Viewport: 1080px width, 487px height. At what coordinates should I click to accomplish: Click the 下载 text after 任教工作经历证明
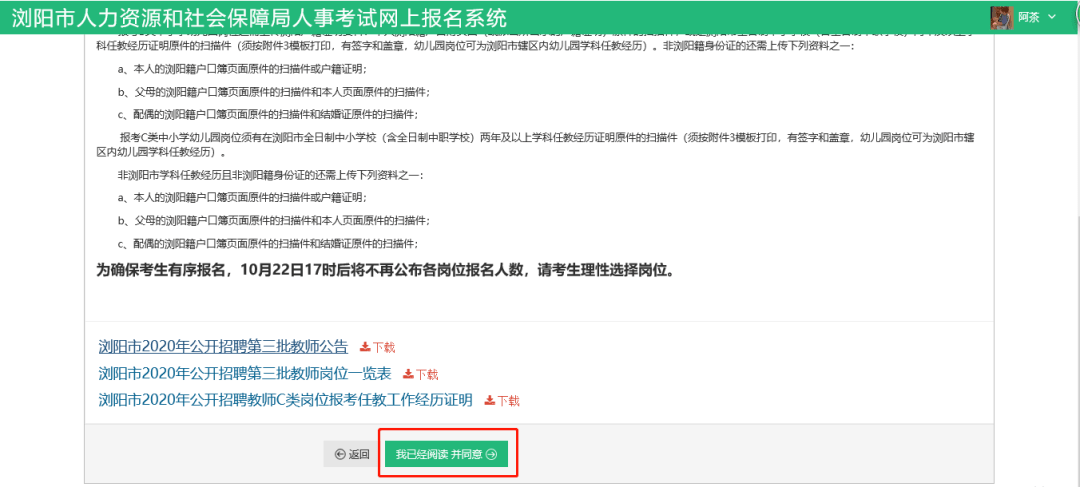[x=509, y=401]
